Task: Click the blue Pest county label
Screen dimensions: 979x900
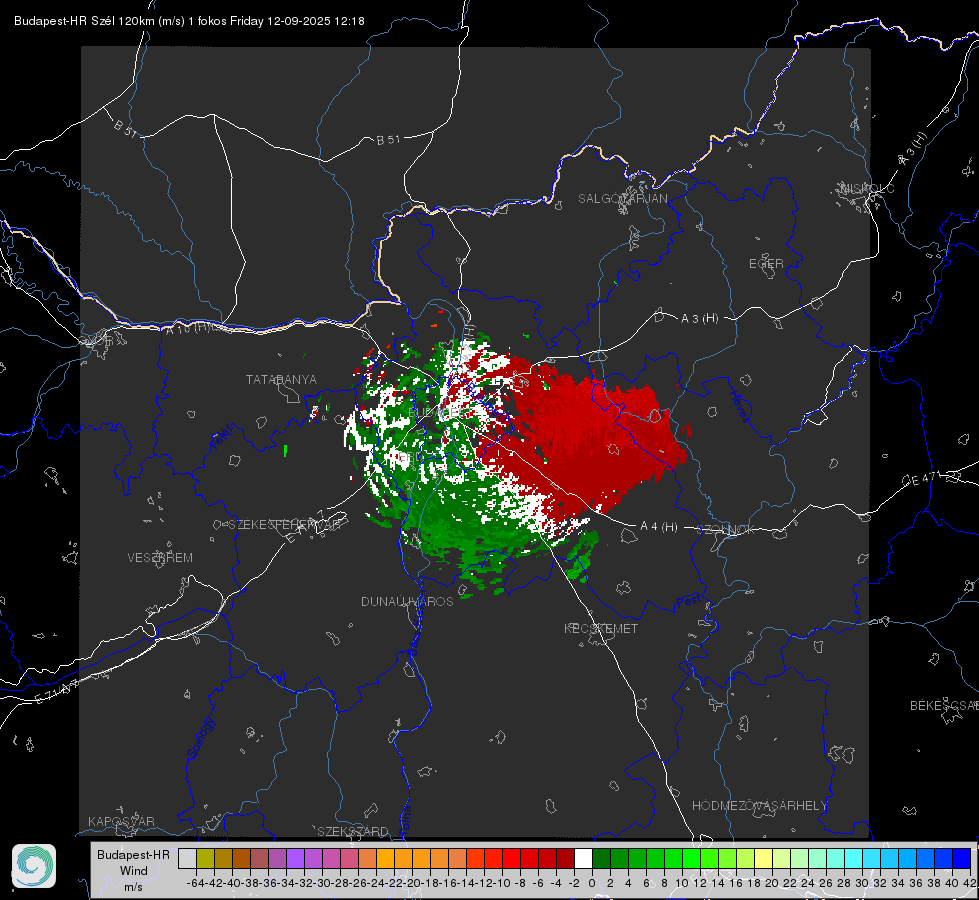Action: click(689, 601)
